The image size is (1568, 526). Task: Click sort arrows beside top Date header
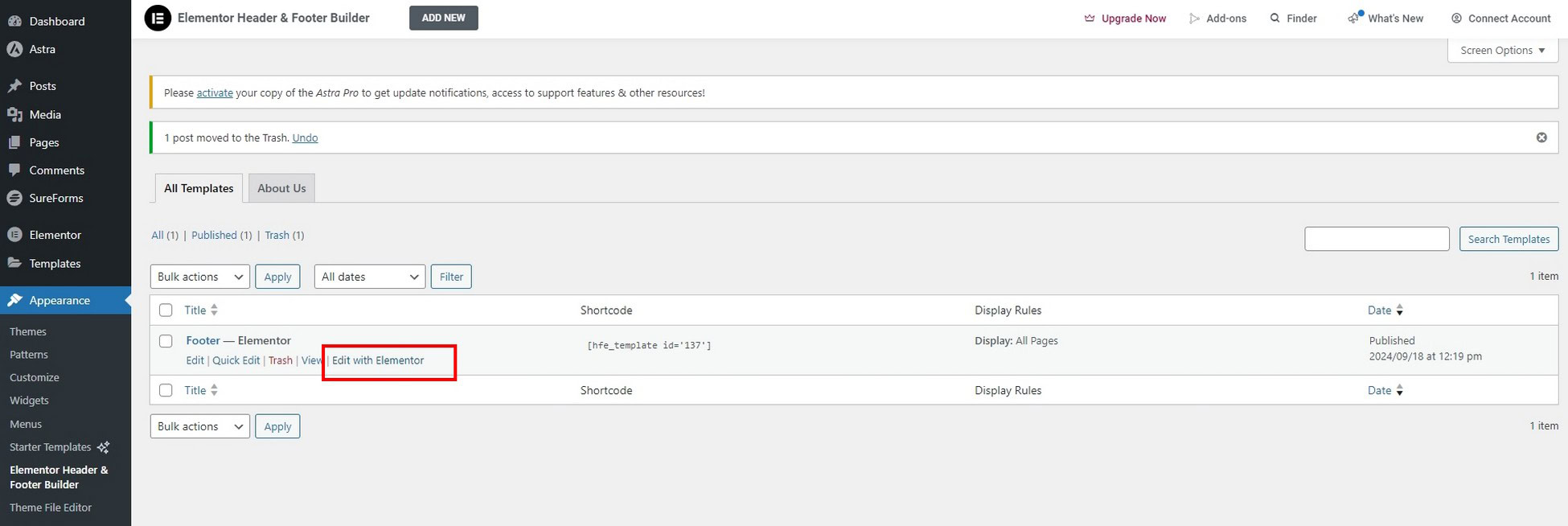[1399, 310]
